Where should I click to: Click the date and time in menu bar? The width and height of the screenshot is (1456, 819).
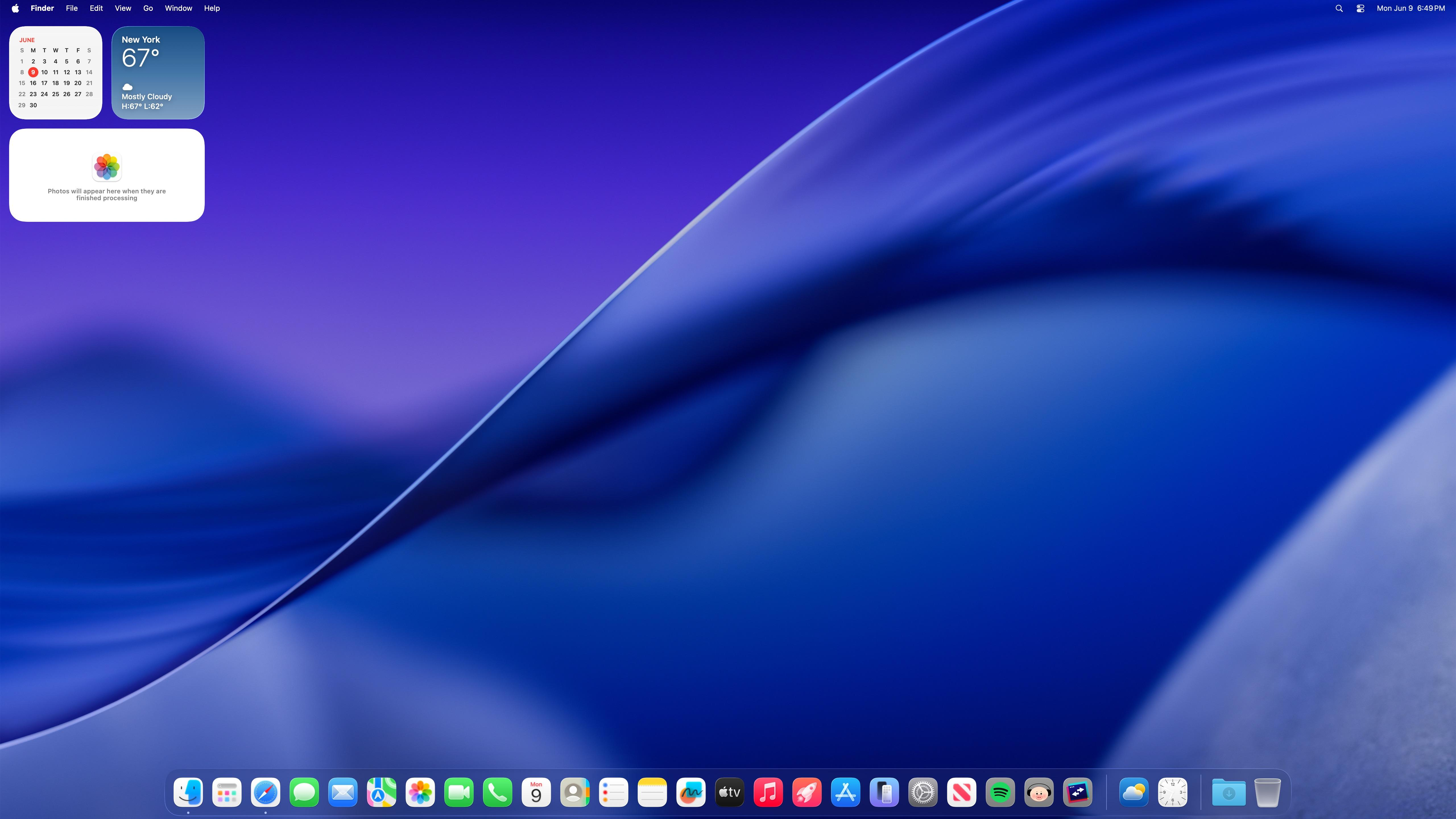coord(1411,9)
